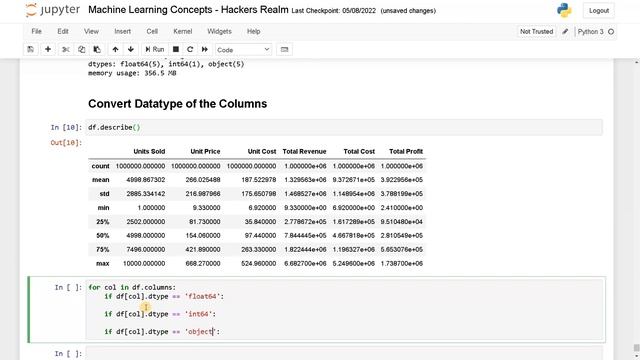Click the Jupyter logo
Screen dimensions: 640x360
53,10
